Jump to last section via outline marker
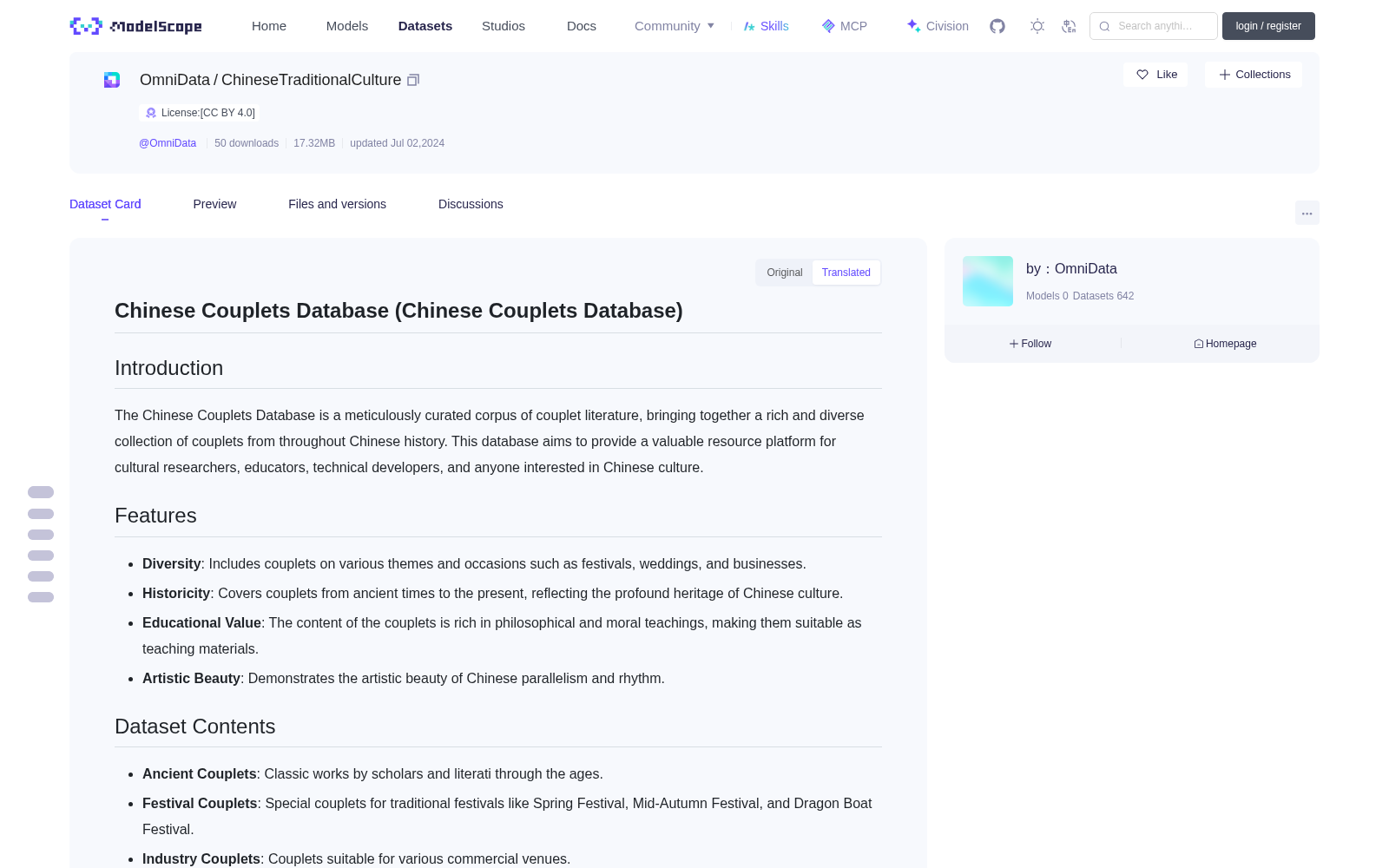Viewport: 1389px width, 868px height. 41,597
